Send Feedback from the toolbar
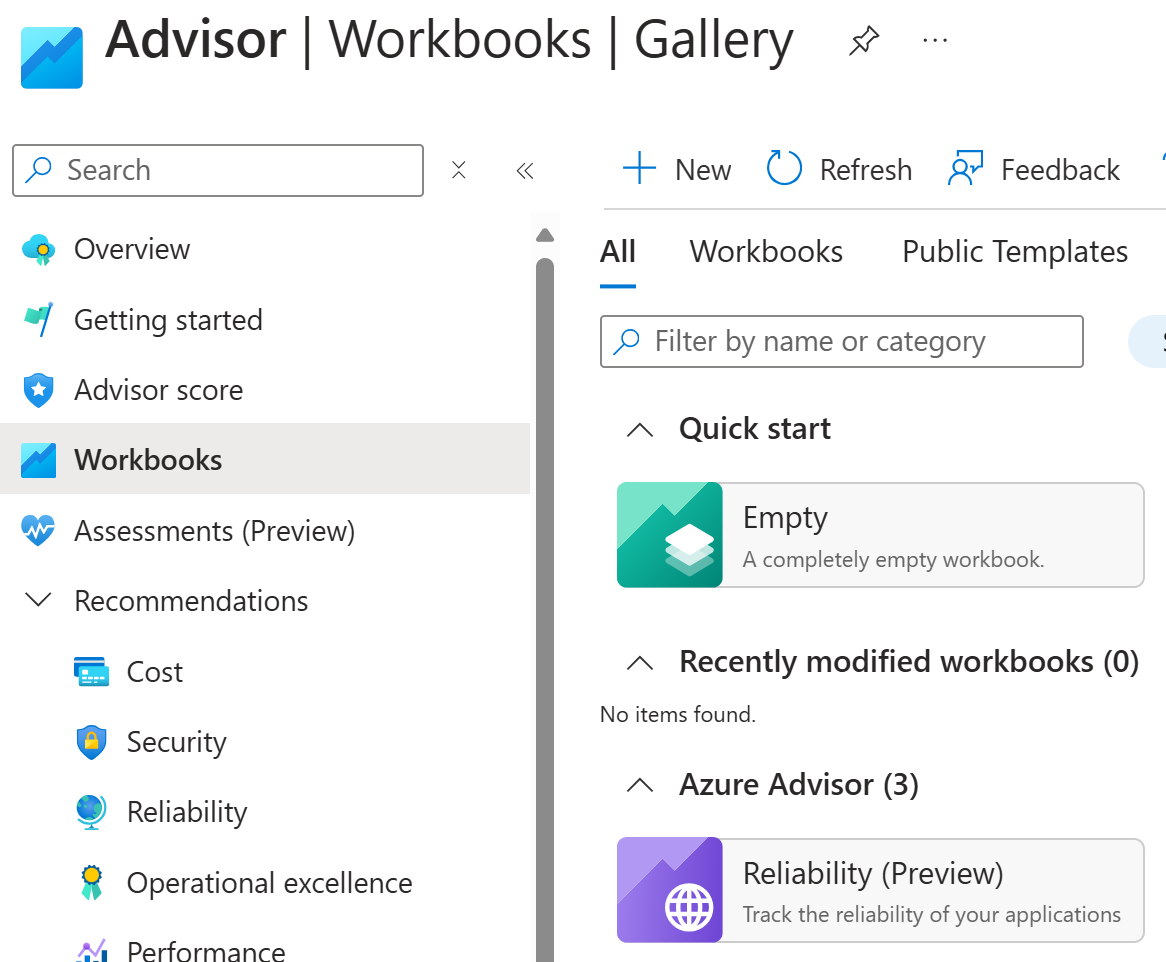Viewport: 1166px width, 962px height. click(x=1034, y=170)
